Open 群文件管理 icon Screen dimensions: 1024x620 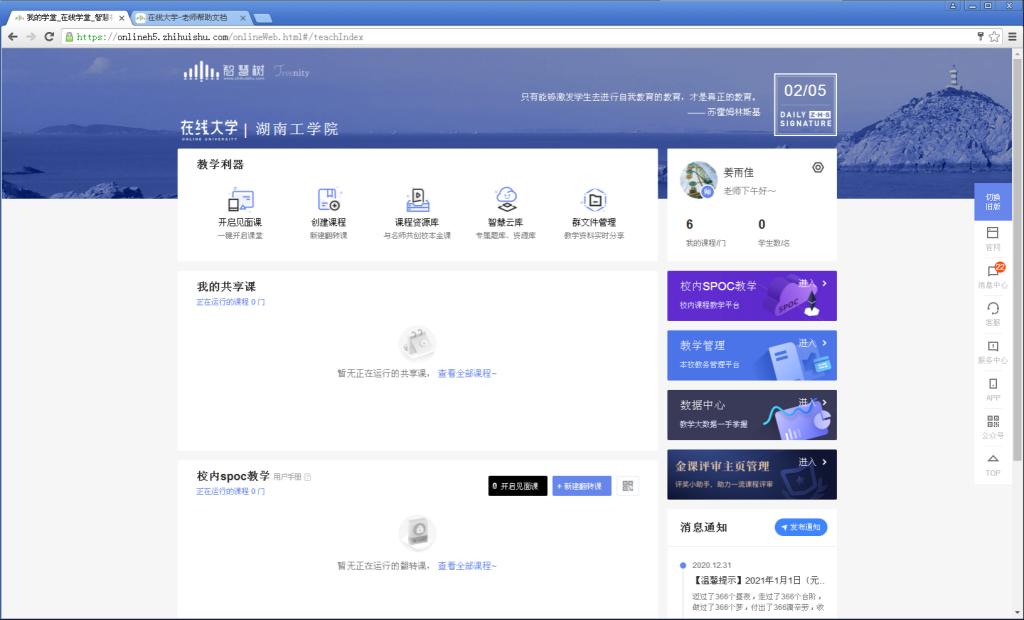pos(594,200)
